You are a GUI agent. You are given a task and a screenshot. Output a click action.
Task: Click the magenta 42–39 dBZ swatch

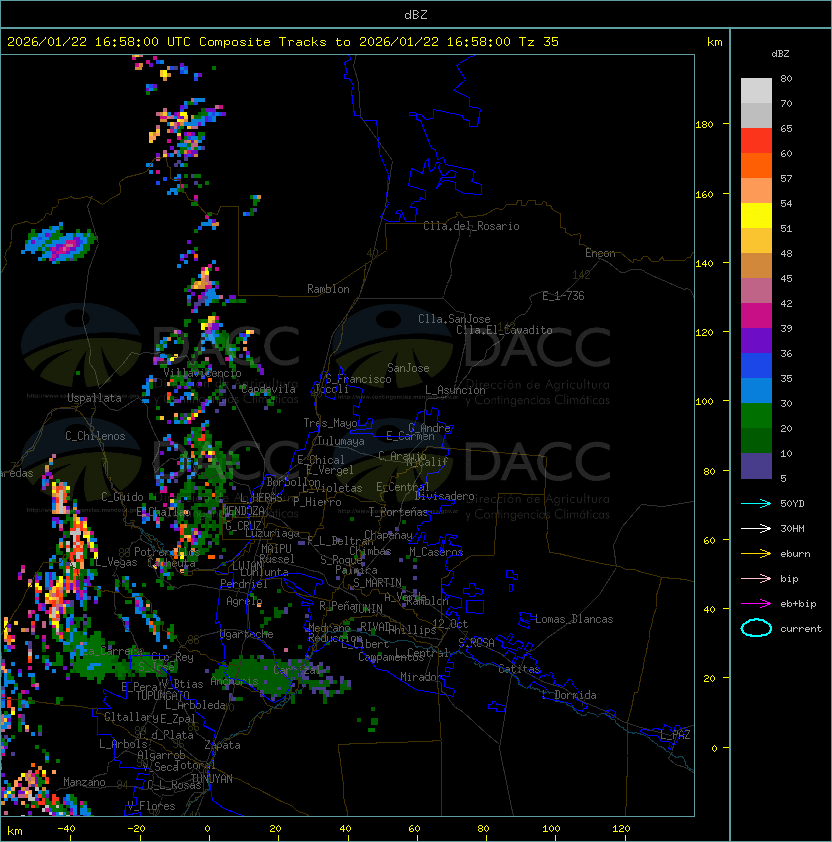click(x=756, y=315)
